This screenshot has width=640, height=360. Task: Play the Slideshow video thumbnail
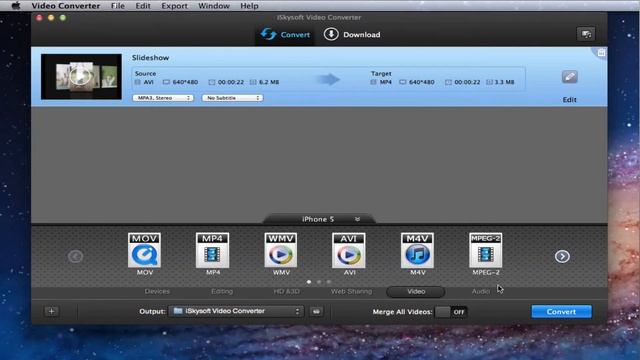[x=80, y=76]
